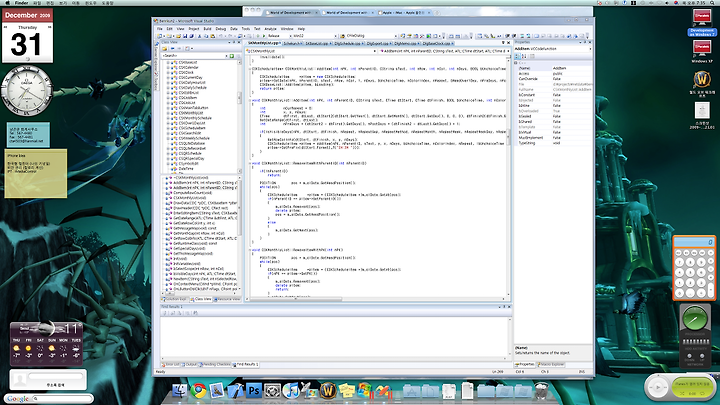Click the Save icon in Visual Studio toolbar
Viewport: 720px width, 405px height.
185,36
